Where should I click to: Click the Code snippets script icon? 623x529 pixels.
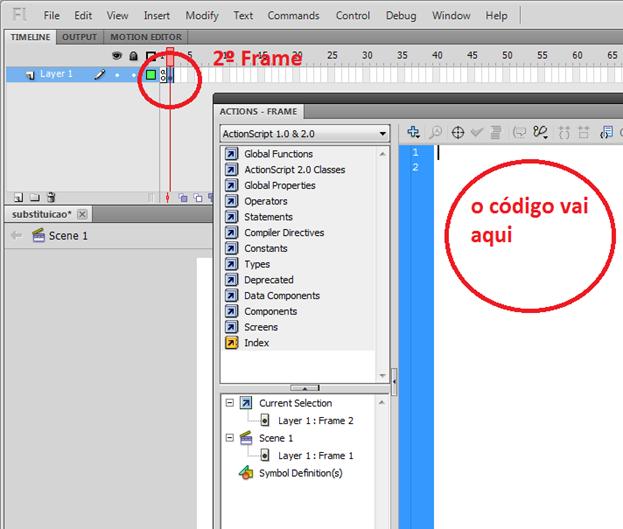click(606, 132)
